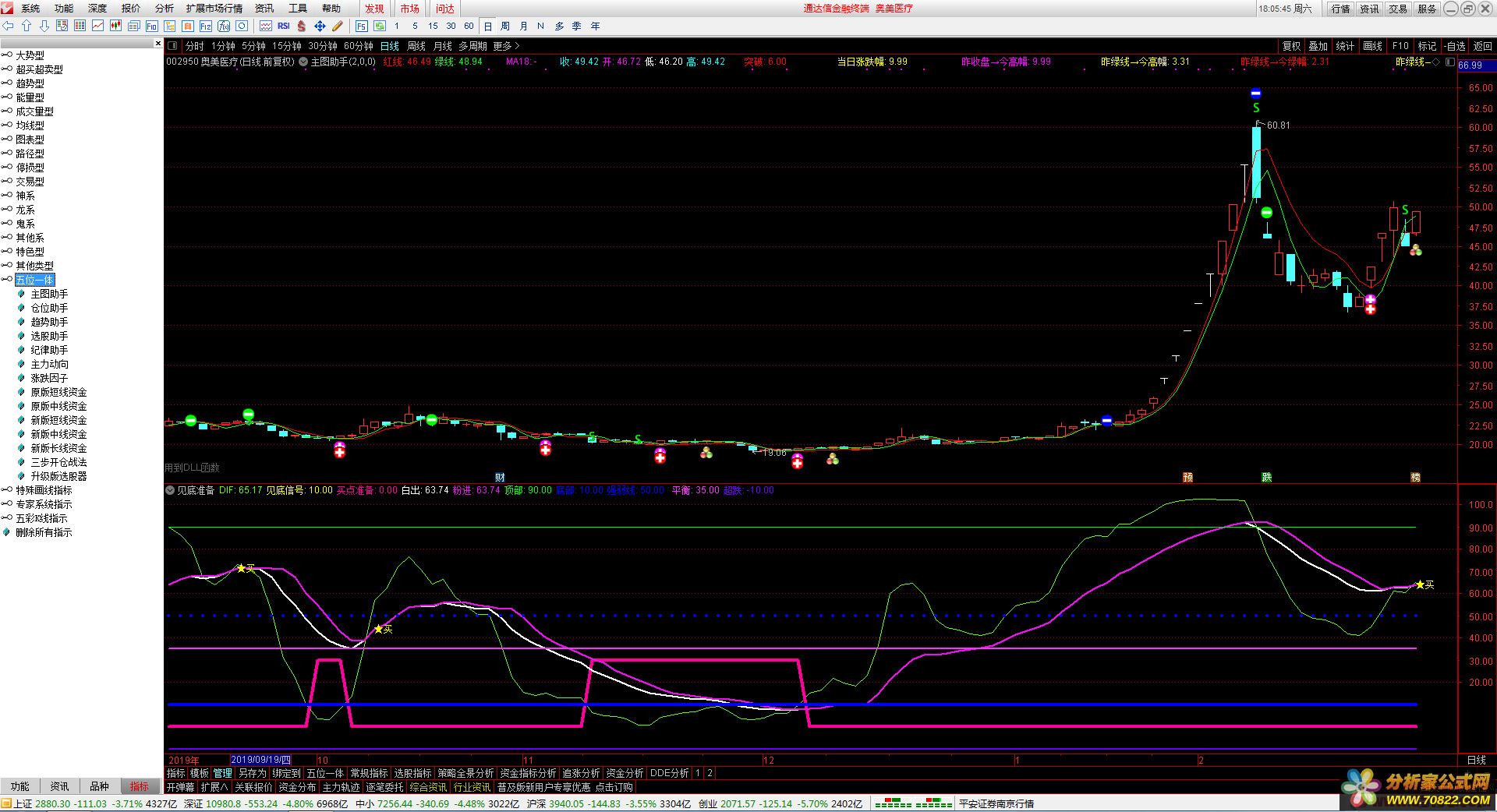
Task: Click the F5 chart switch icon
Action: [361, 26]
